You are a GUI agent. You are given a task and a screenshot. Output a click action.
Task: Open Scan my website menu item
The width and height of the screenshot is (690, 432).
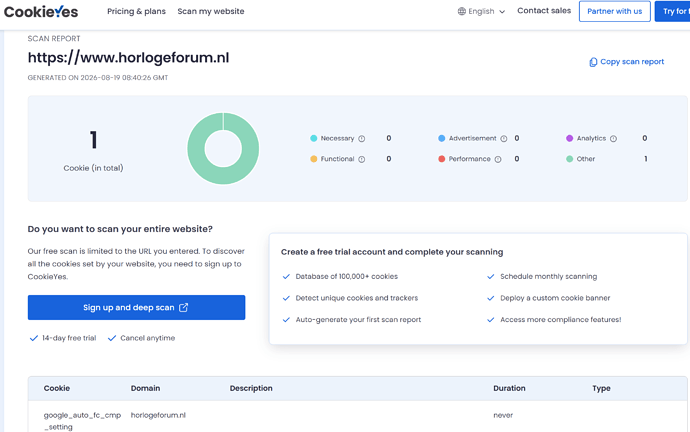point(211,11)
